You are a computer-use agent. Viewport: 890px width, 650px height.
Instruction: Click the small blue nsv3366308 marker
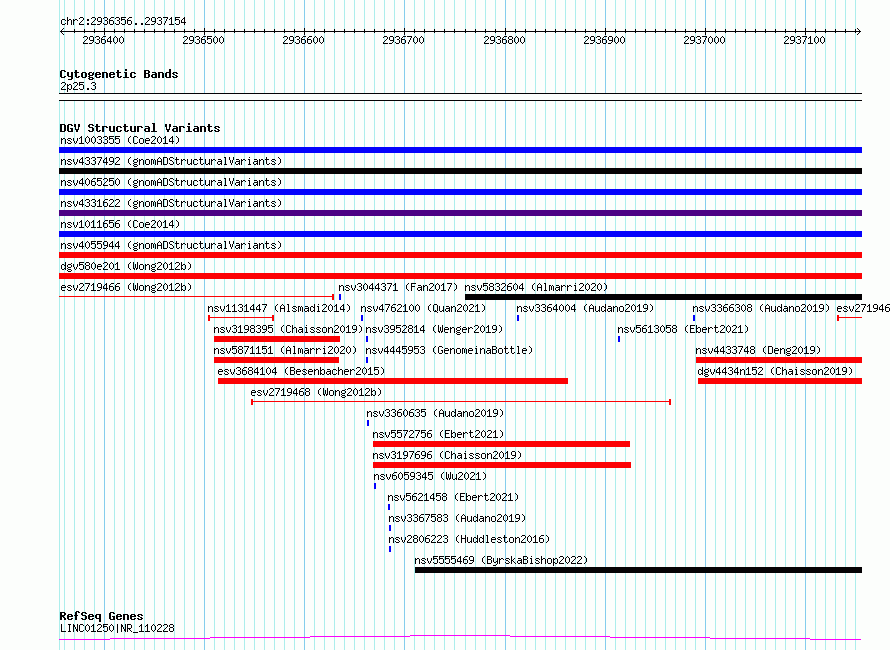(694, 318)
